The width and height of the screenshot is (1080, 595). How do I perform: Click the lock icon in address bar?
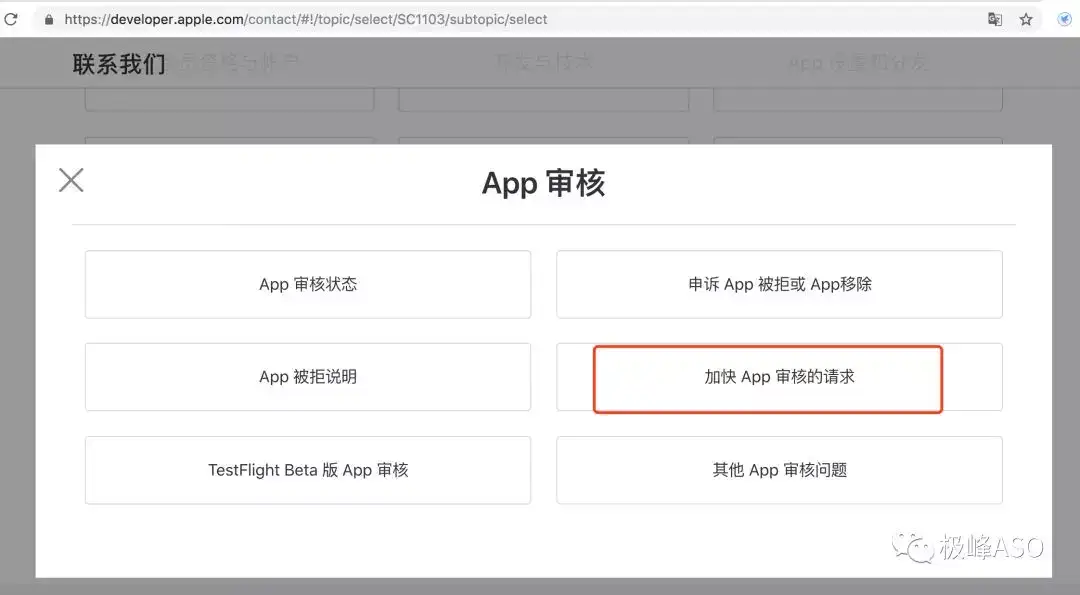49,19
